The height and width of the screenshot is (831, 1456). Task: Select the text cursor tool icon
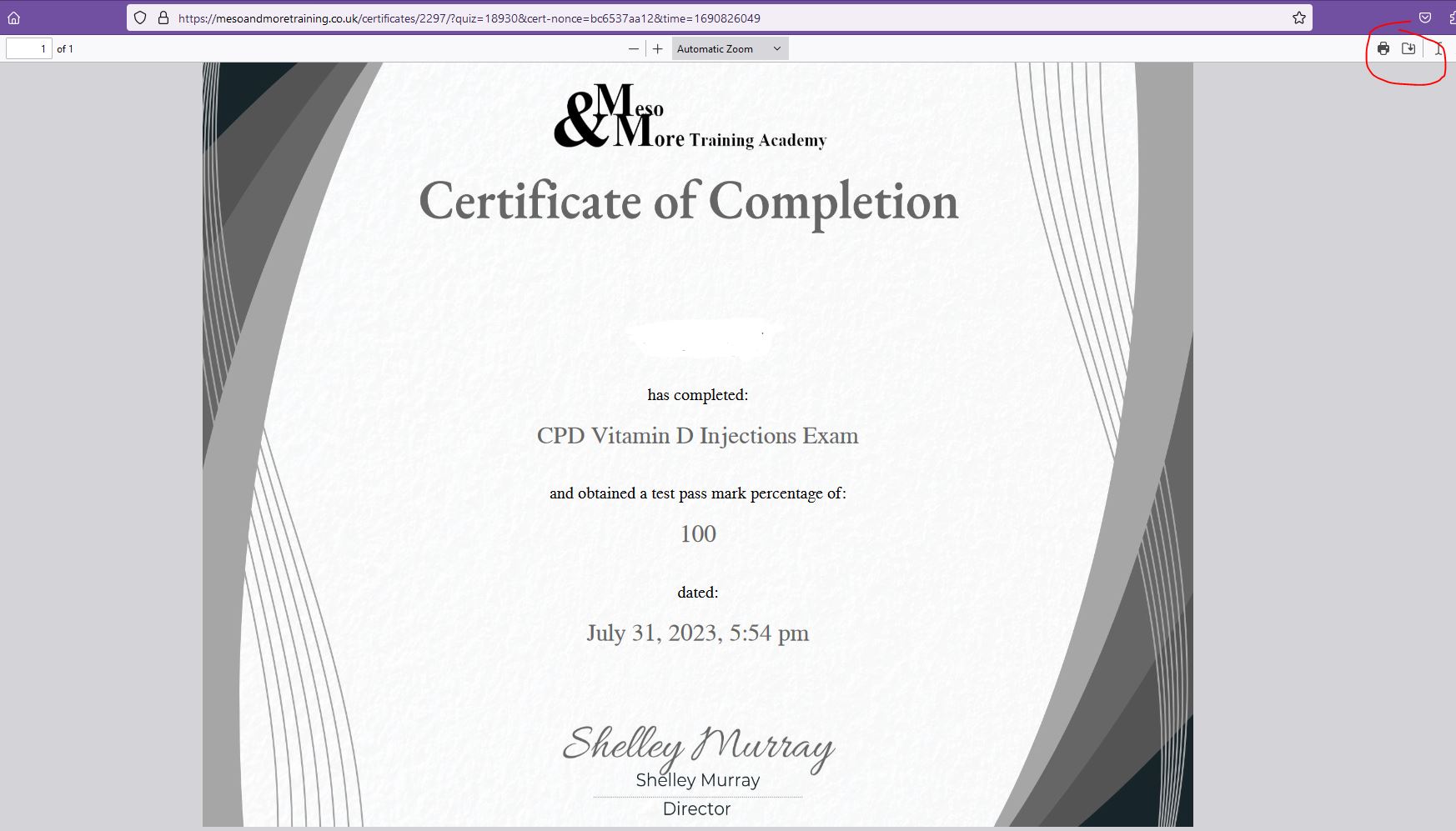1439,48
